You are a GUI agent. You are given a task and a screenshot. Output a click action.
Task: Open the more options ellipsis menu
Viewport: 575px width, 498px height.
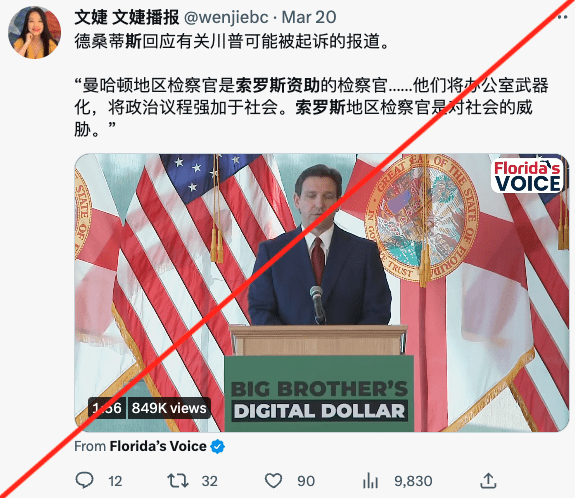click(x=563, y=17)
